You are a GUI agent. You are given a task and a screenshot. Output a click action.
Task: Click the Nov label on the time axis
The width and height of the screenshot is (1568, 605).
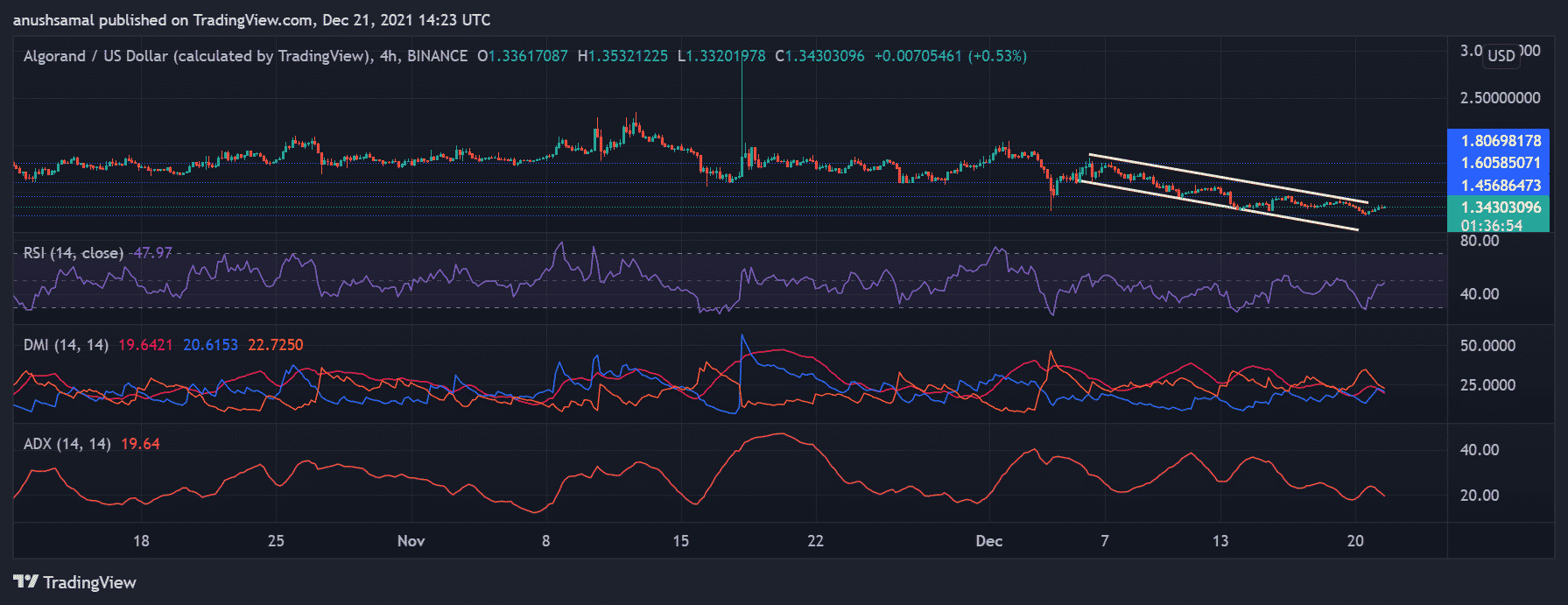[411, 541]
